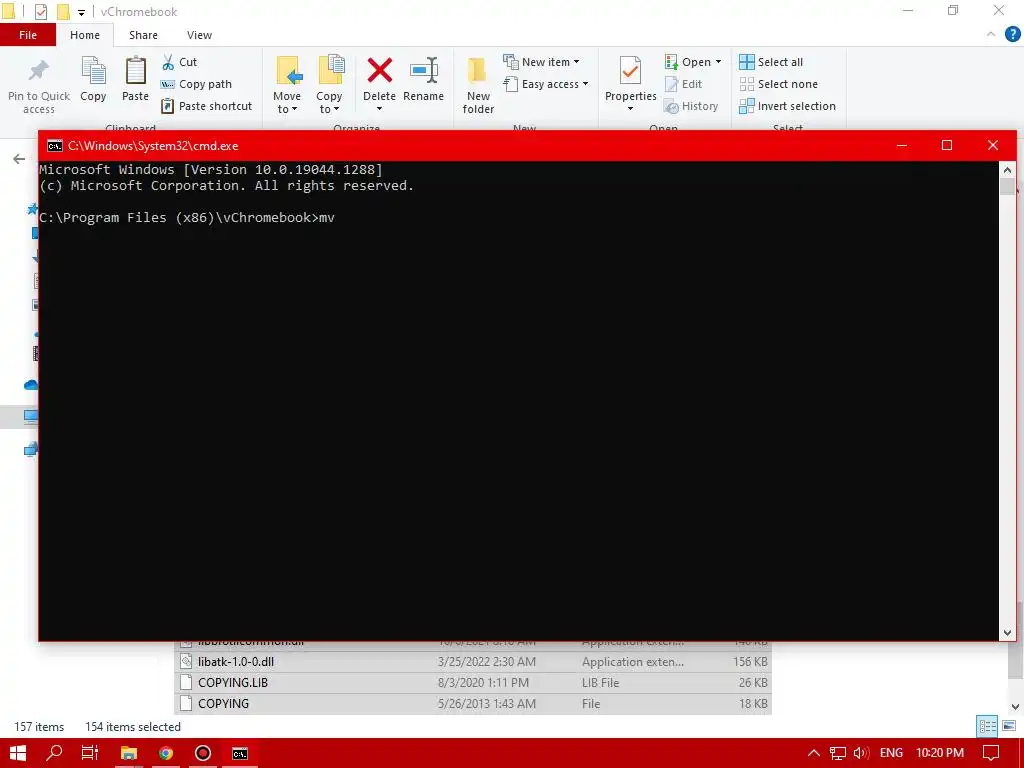Screen dimensions: 1024x768
Task: Click the ENG language indicator
Action: [891, 753]
